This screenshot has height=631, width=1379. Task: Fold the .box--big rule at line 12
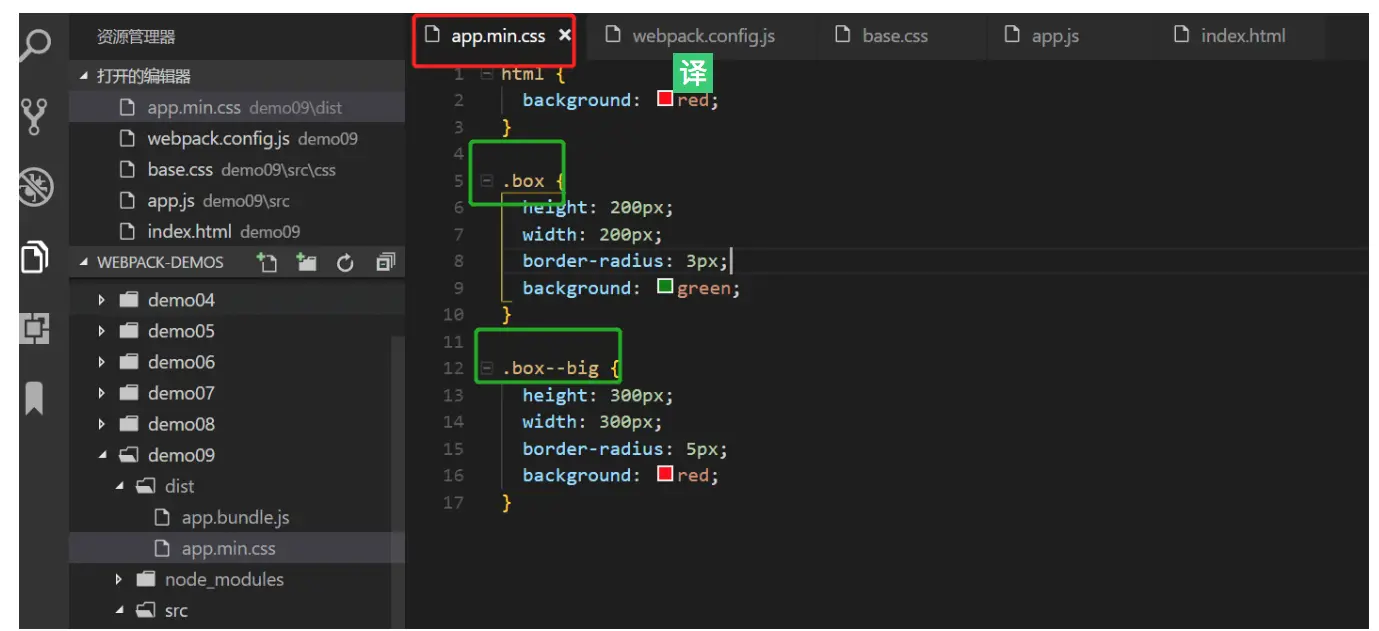(x=487, y=368)
